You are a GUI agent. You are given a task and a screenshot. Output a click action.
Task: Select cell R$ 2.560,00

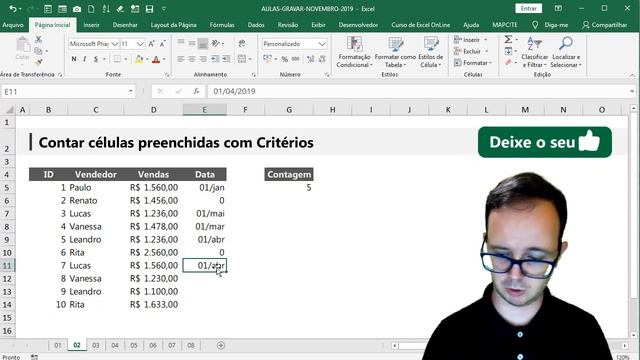pyautogui.click(x=153, y=252)
